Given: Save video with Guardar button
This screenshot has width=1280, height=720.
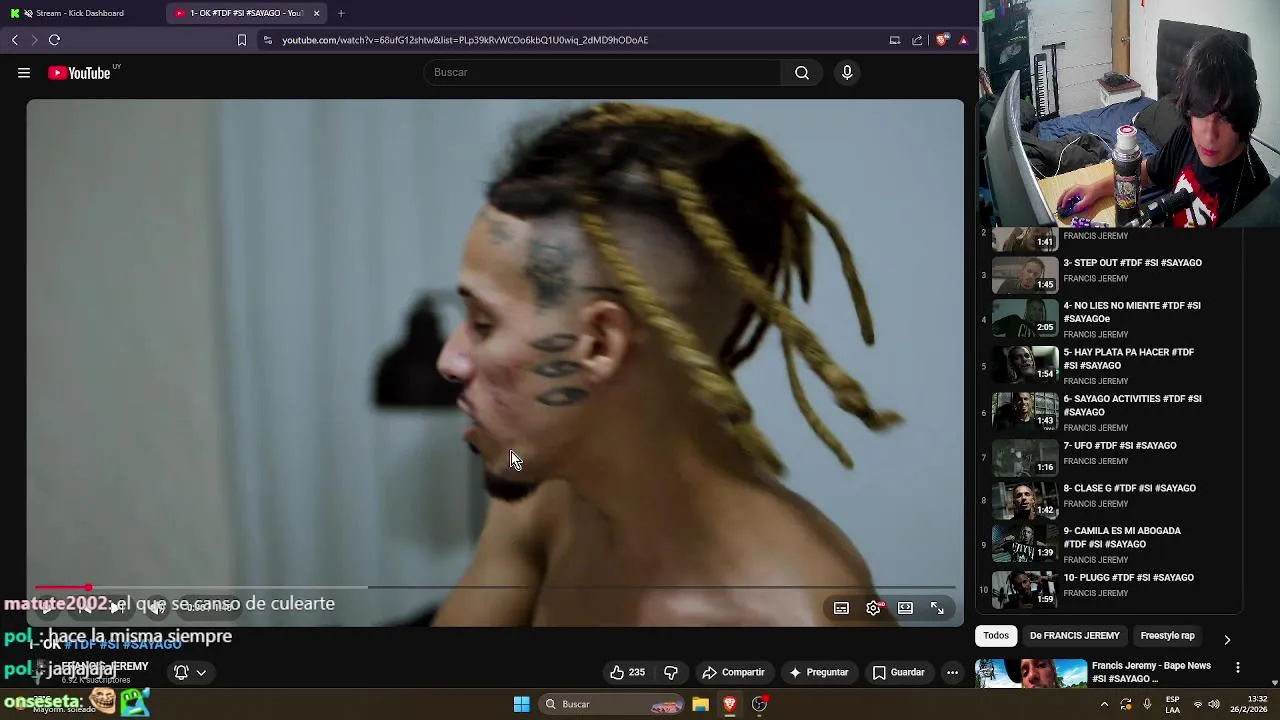Looking at the screenshot, I should pos(898,672).
